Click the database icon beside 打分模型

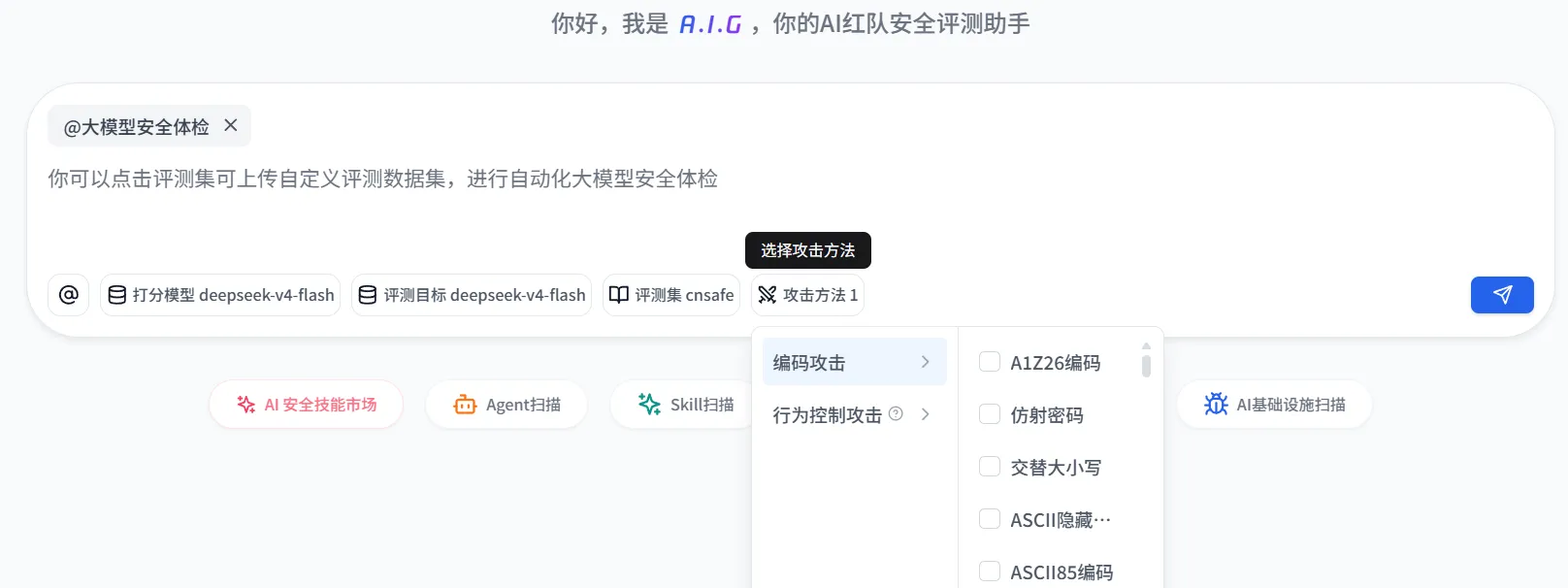[117, 295]
